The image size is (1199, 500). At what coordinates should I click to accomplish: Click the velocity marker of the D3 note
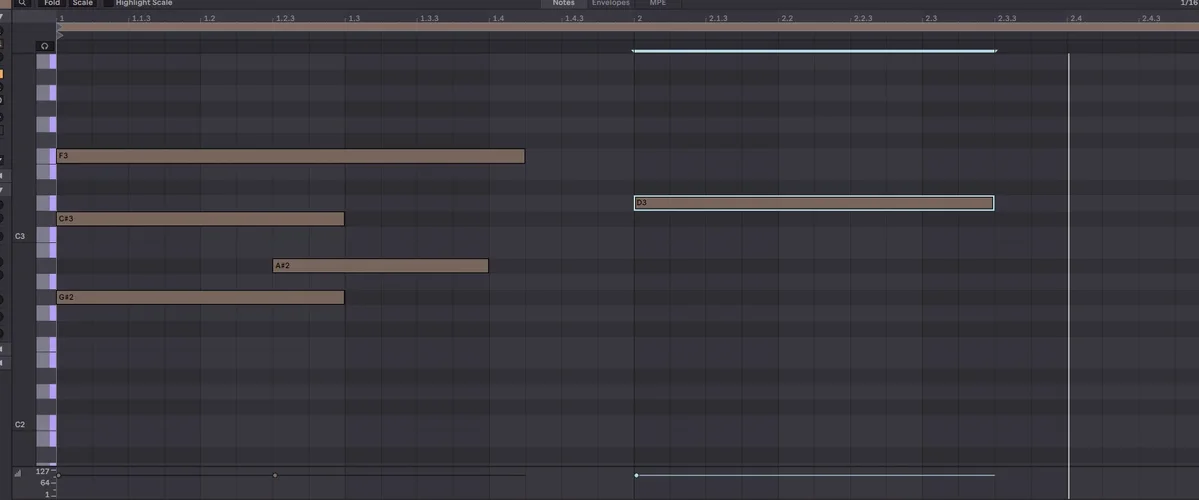click(x=636, y=476)
